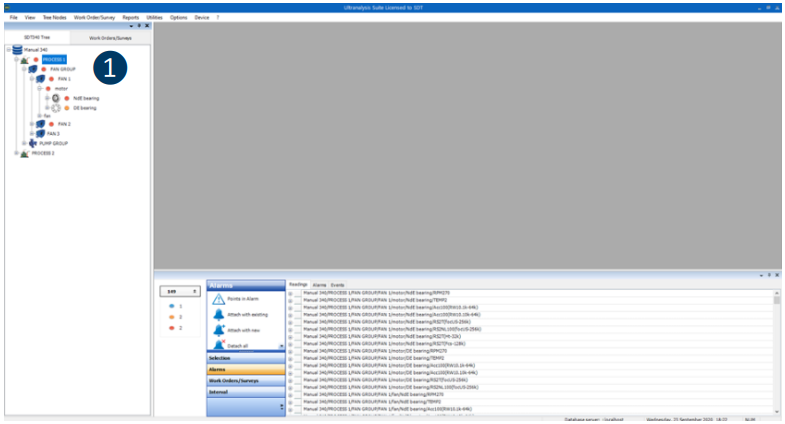Select the PROCESS 1 tree item
This screenshot has width=785, height=424.
coord(54,59)
